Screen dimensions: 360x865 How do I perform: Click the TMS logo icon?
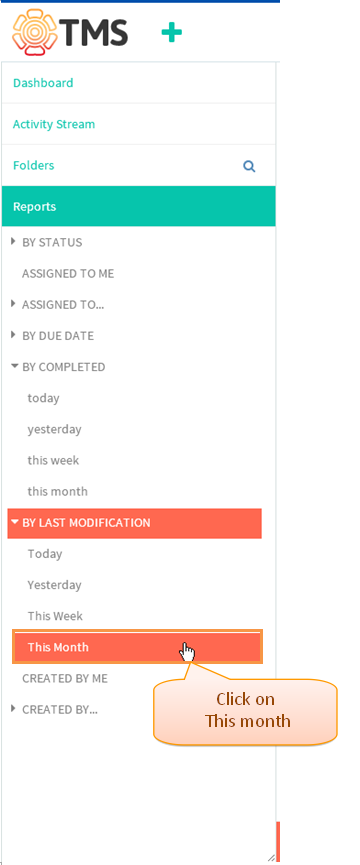[35, 33]
